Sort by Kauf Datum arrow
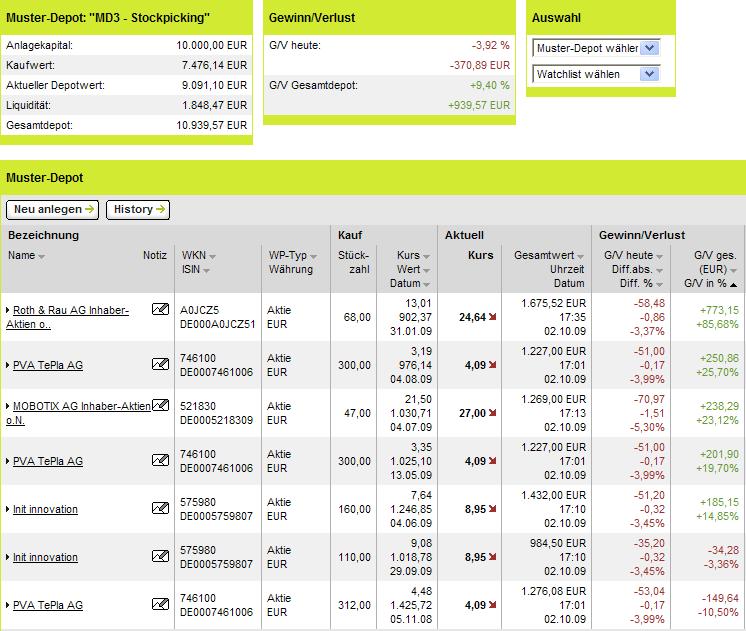This screenshot has height=631, width=746. tap(426, 285)
